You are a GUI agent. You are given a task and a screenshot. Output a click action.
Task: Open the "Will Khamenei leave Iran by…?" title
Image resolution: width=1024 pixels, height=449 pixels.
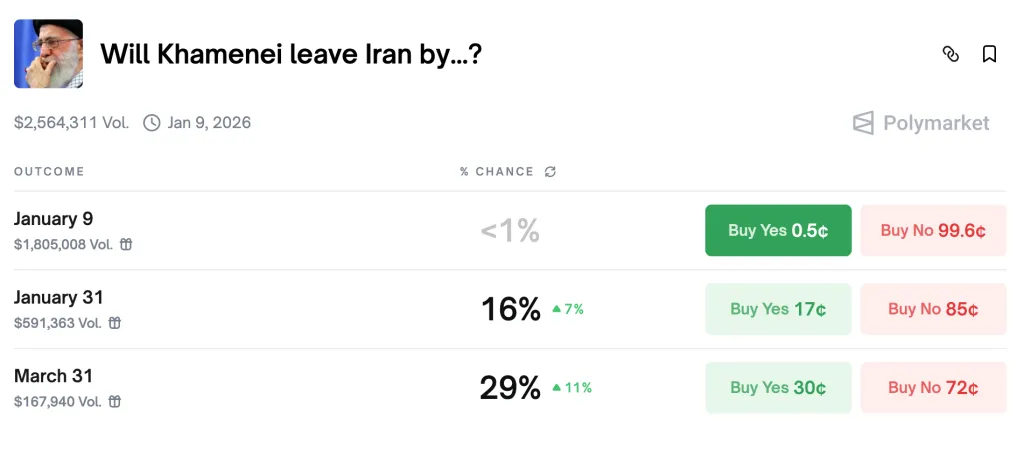coord(292,54)
